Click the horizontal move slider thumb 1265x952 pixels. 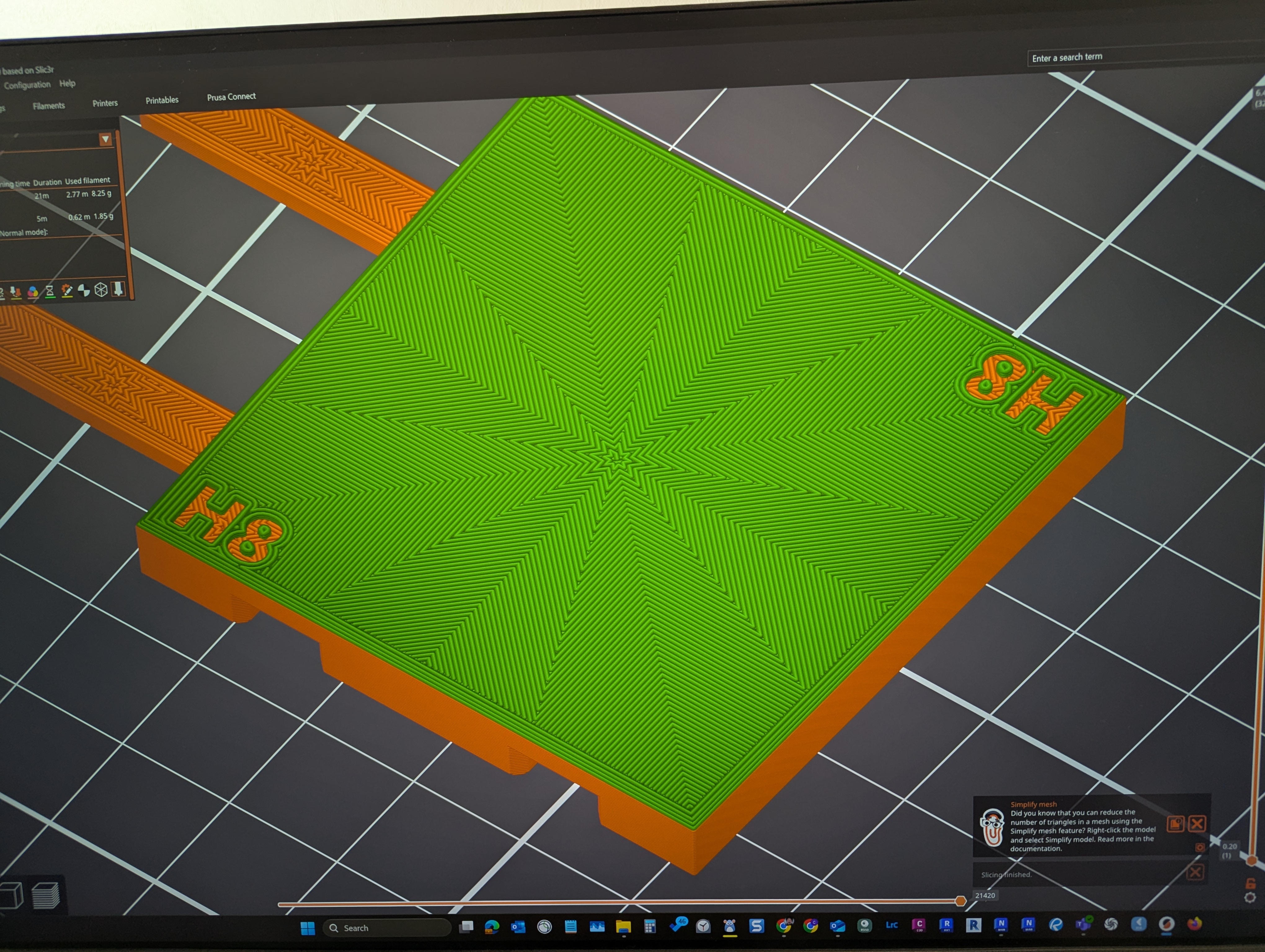[x=961, y=901]
